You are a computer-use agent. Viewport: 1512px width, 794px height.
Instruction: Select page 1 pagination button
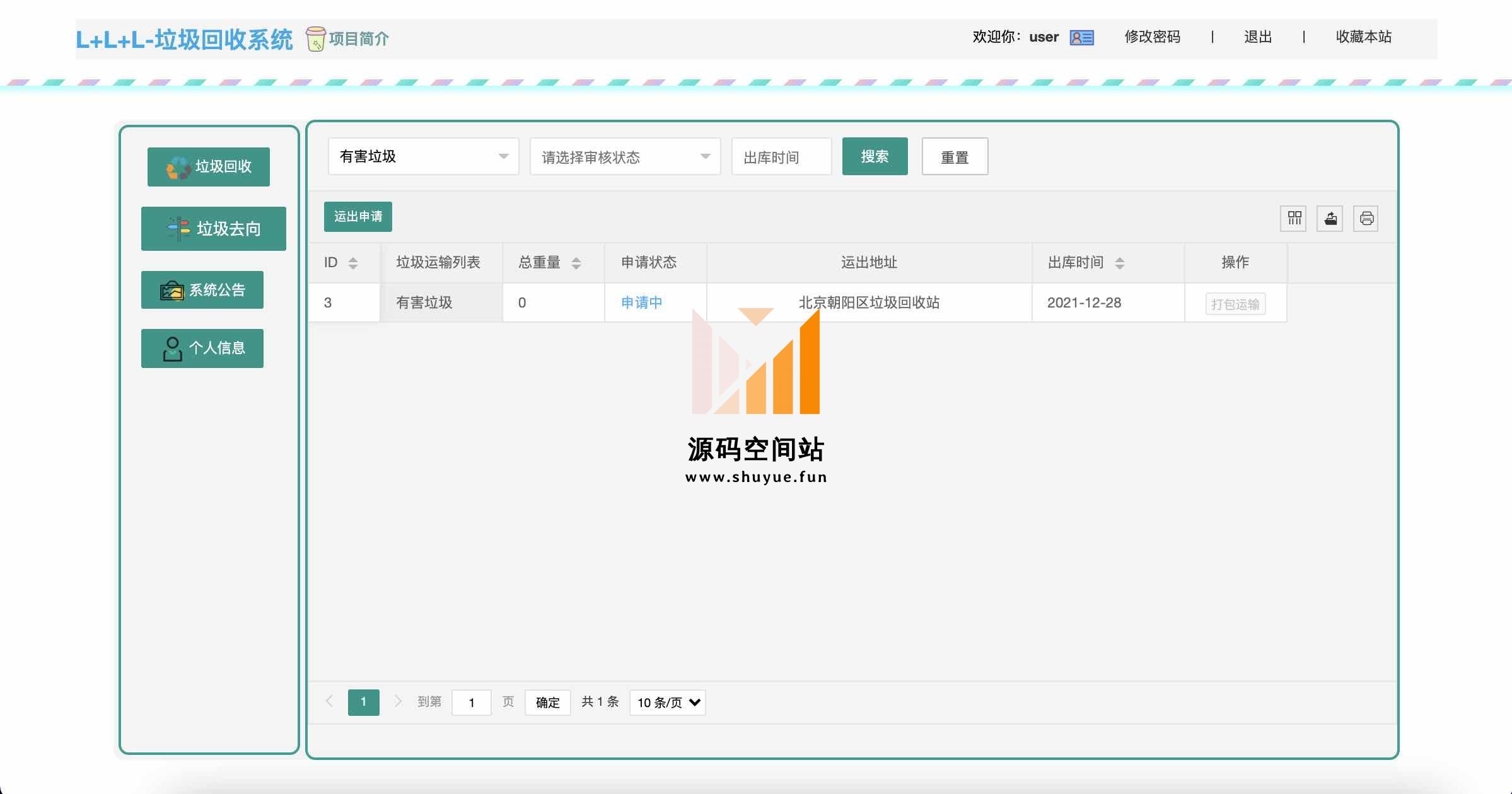(x=364, y=703)
